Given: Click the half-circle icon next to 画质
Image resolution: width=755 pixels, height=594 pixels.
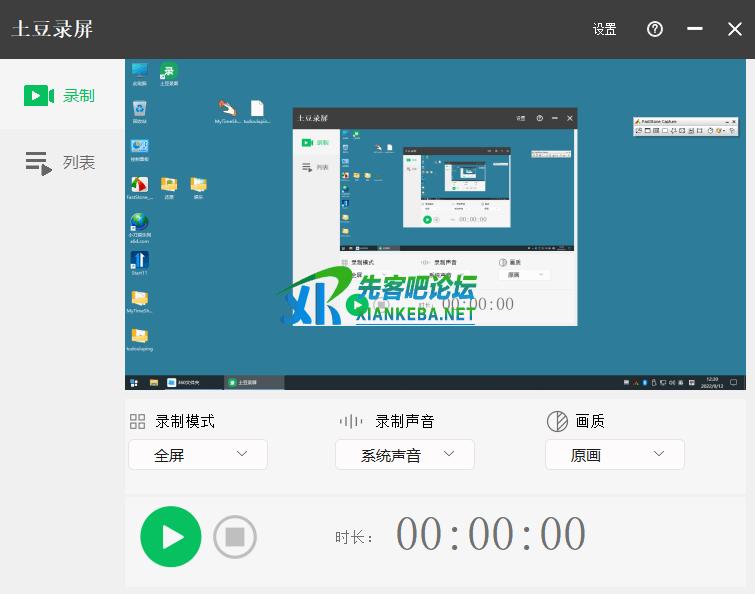Looking at the screenshot, I should click(557, 421).
